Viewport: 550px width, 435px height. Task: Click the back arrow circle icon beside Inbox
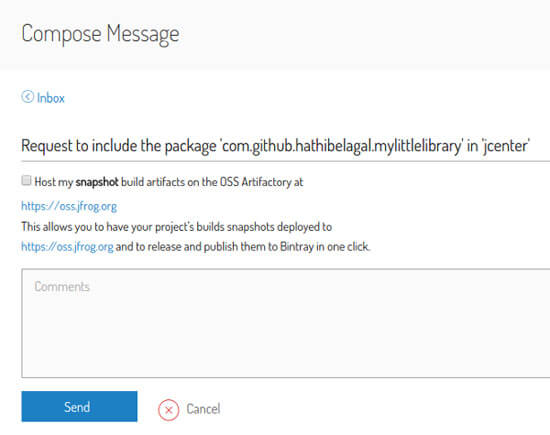click(27, 97)
